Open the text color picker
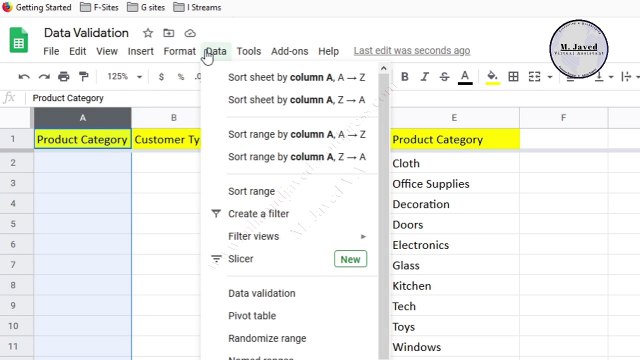Image resolution: width=640 pixels, height=360 pixels. 465,77
